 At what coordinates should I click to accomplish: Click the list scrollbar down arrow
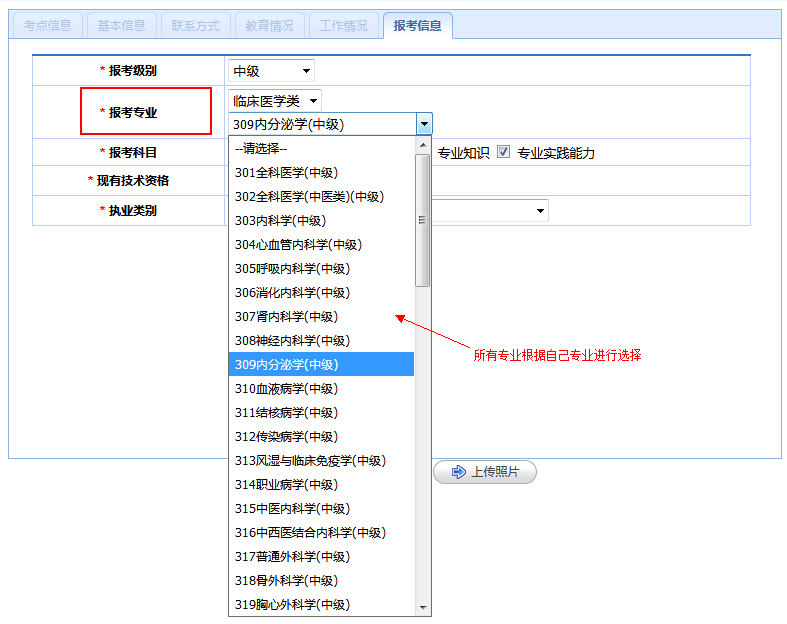tap(423, 608)
